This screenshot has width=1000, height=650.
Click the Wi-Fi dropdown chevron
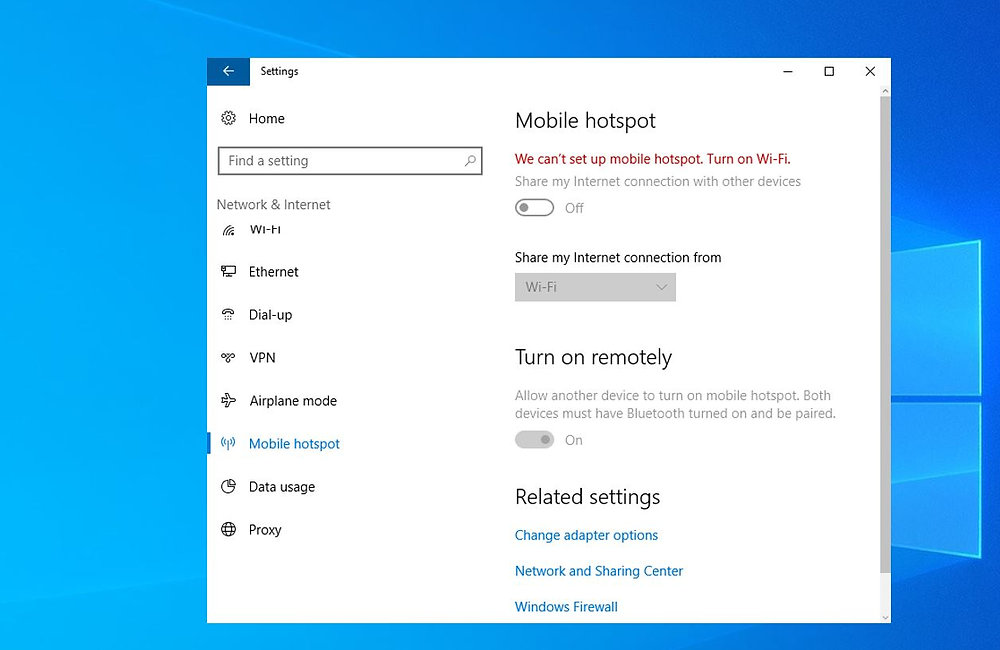(x=661, y=287)
